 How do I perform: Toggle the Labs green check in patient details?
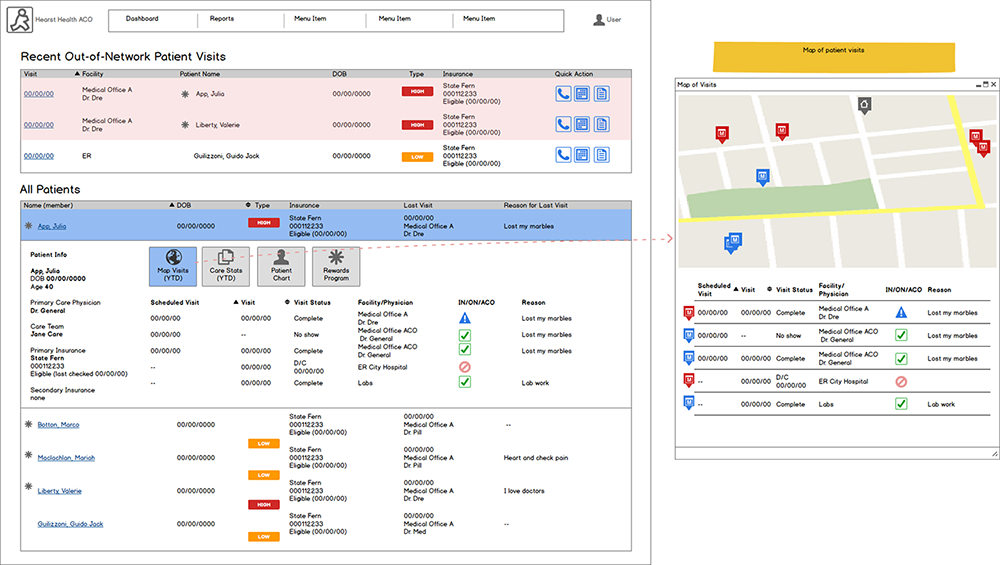point(465,382)
